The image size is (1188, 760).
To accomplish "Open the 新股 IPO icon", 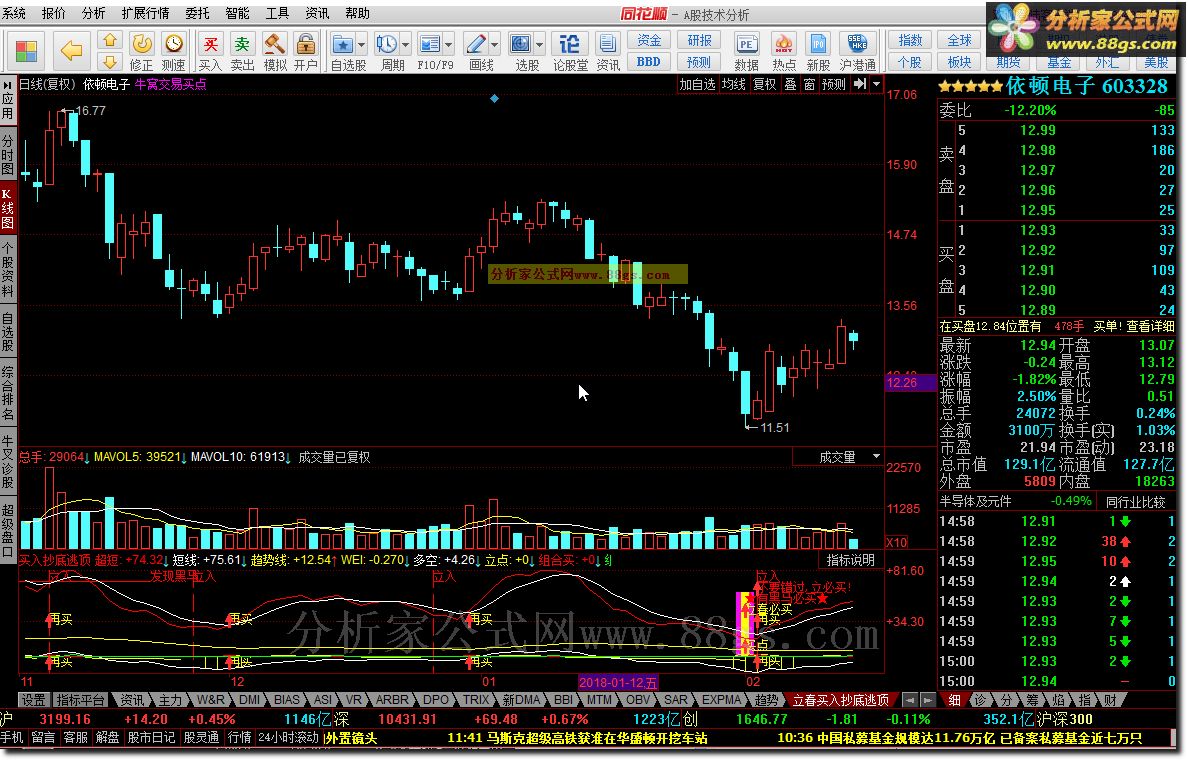I will [818, 52].
